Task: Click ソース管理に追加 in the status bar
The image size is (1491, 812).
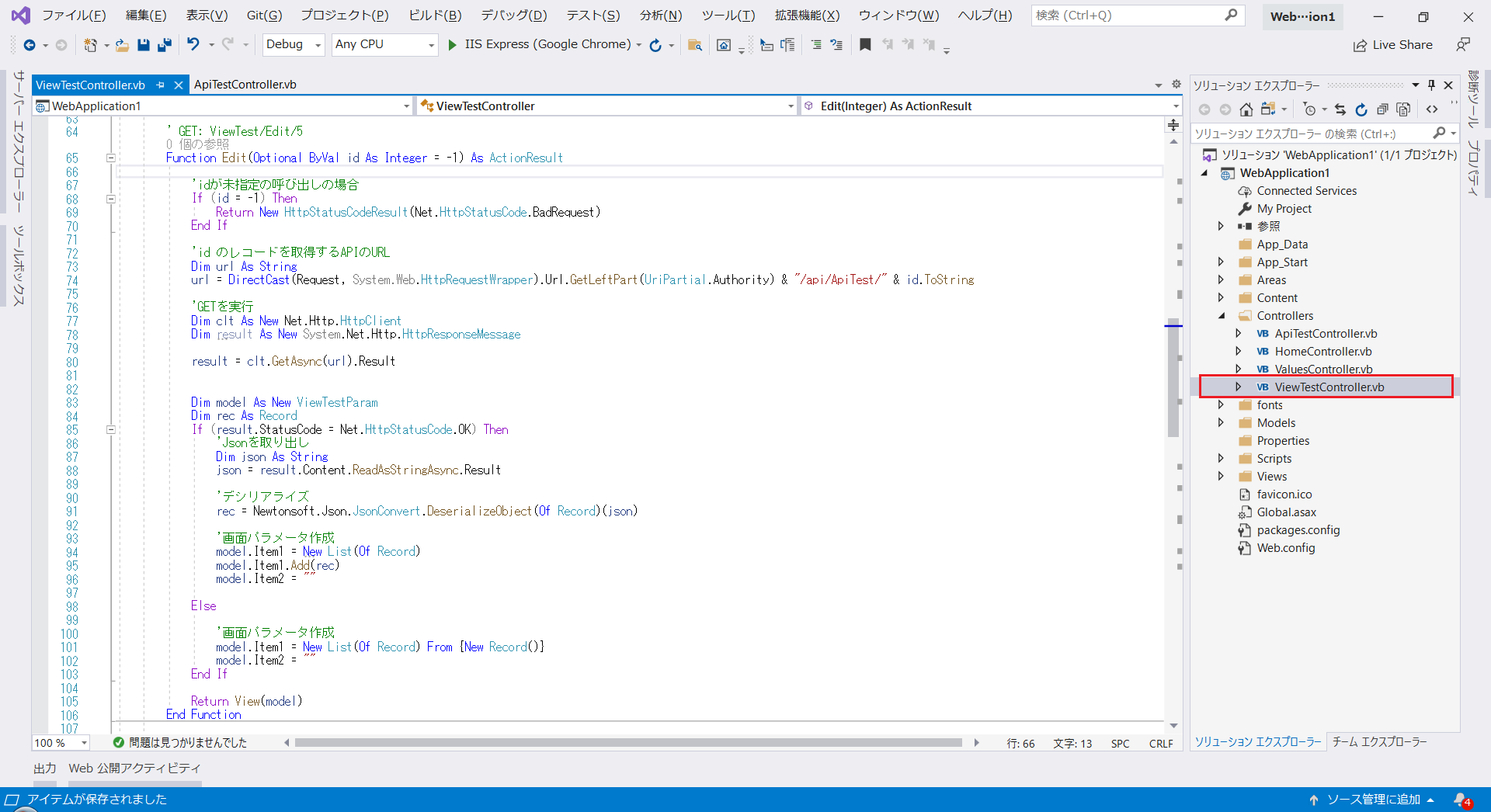Action: 1374,799
